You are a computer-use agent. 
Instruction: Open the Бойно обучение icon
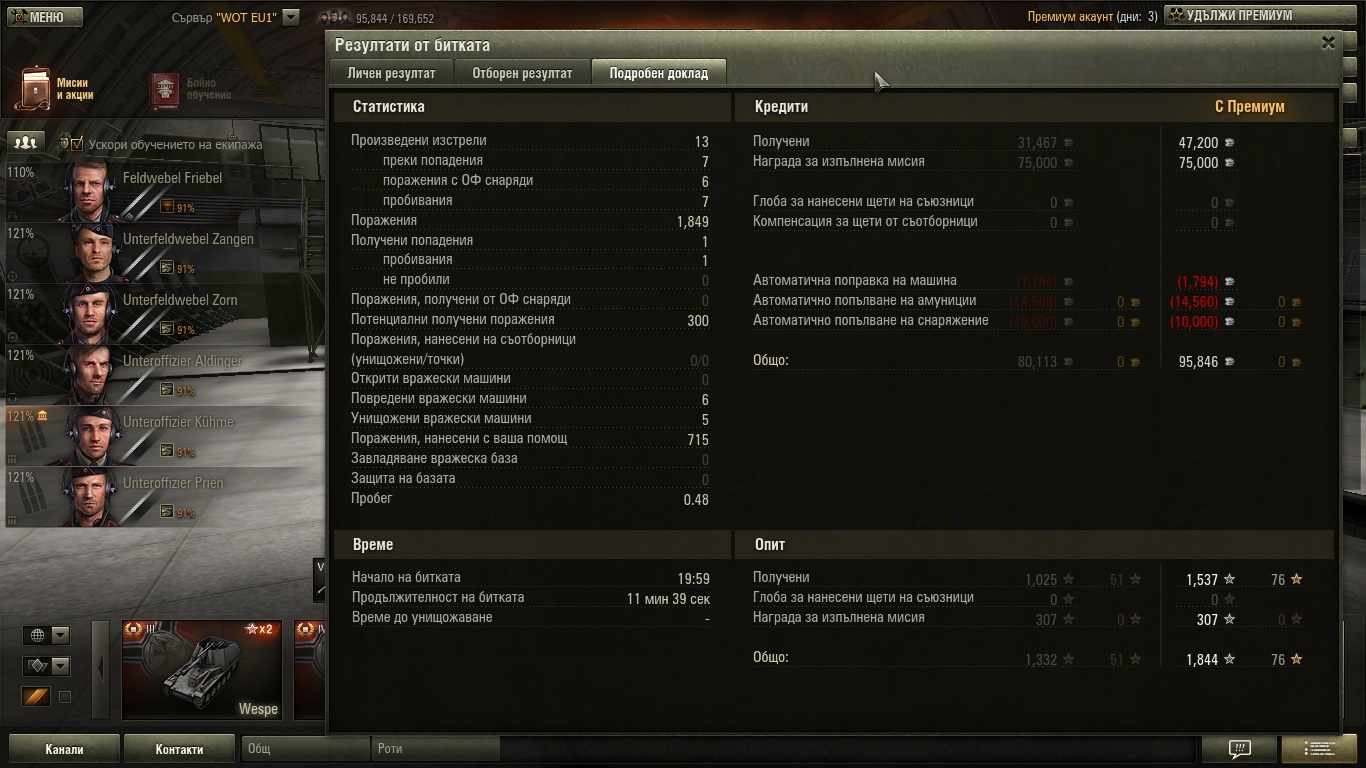pyautogui.click(x=165, y=90)
